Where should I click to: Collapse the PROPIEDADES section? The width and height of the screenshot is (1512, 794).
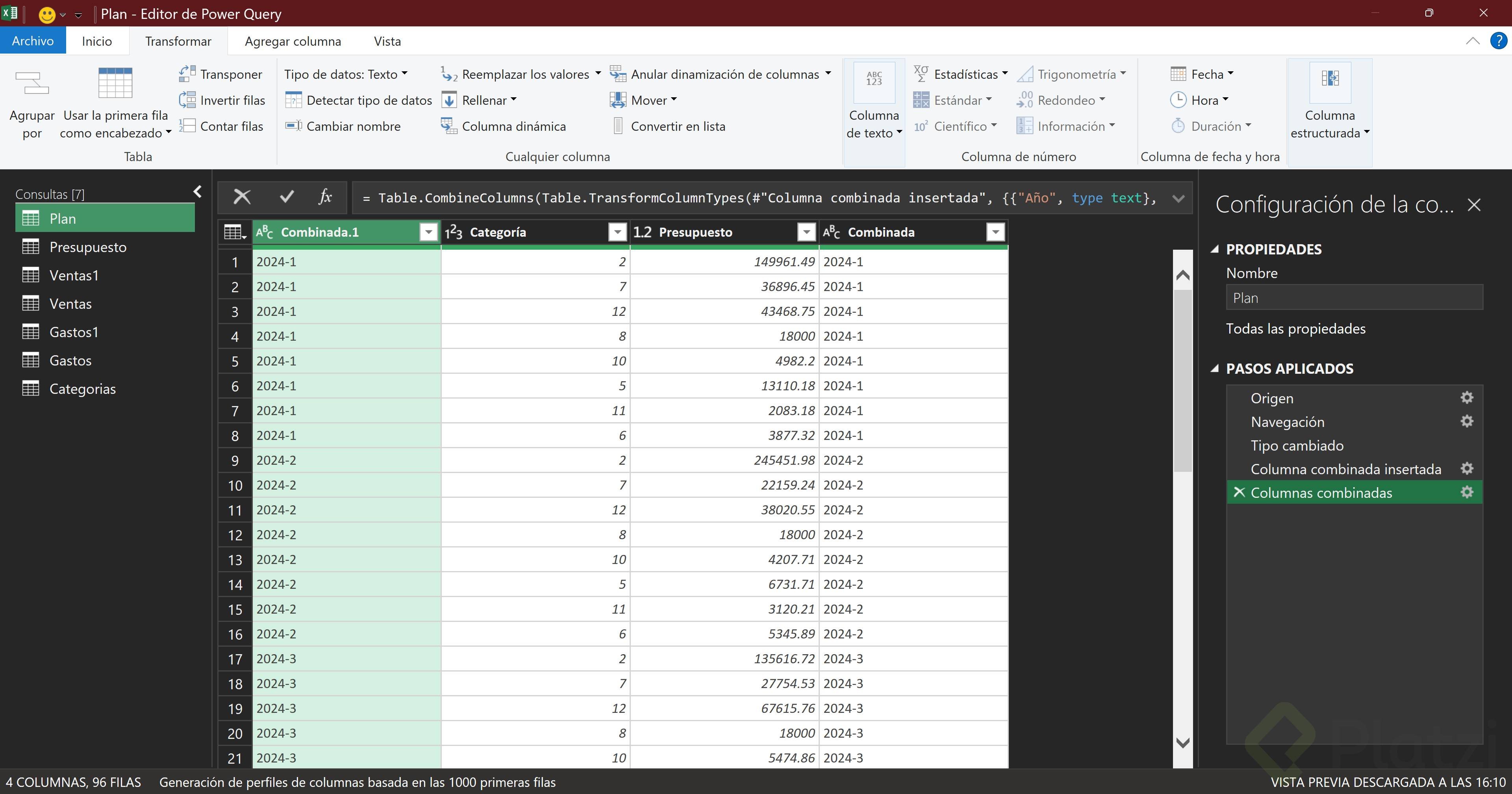point(1214,249)
